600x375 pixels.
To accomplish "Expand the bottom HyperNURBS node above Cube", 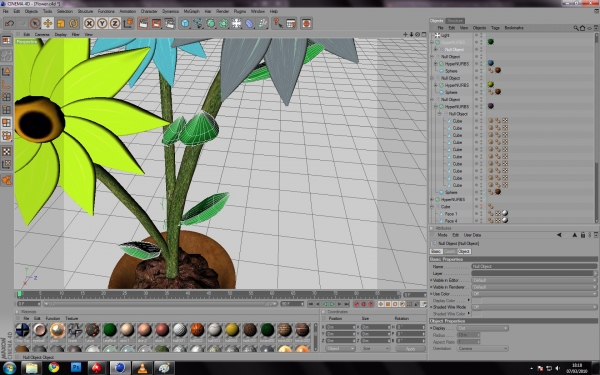I will (432, 199).
